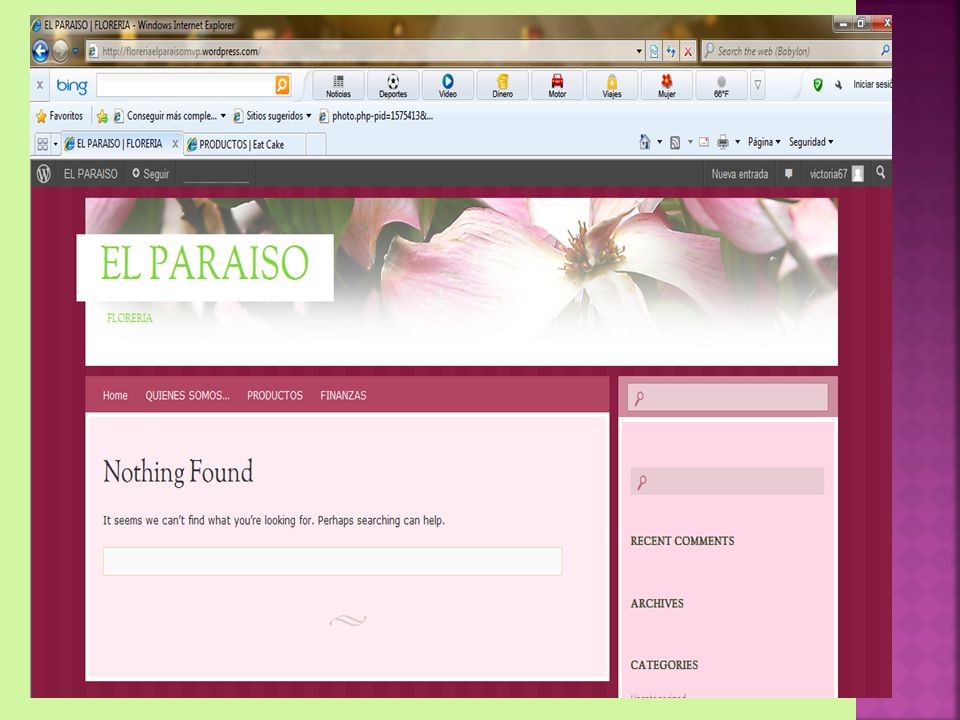The width and height of the screenshot is (960, 720).
Task: Expand the Print options dropdown arrow
Action: (737, 142)
